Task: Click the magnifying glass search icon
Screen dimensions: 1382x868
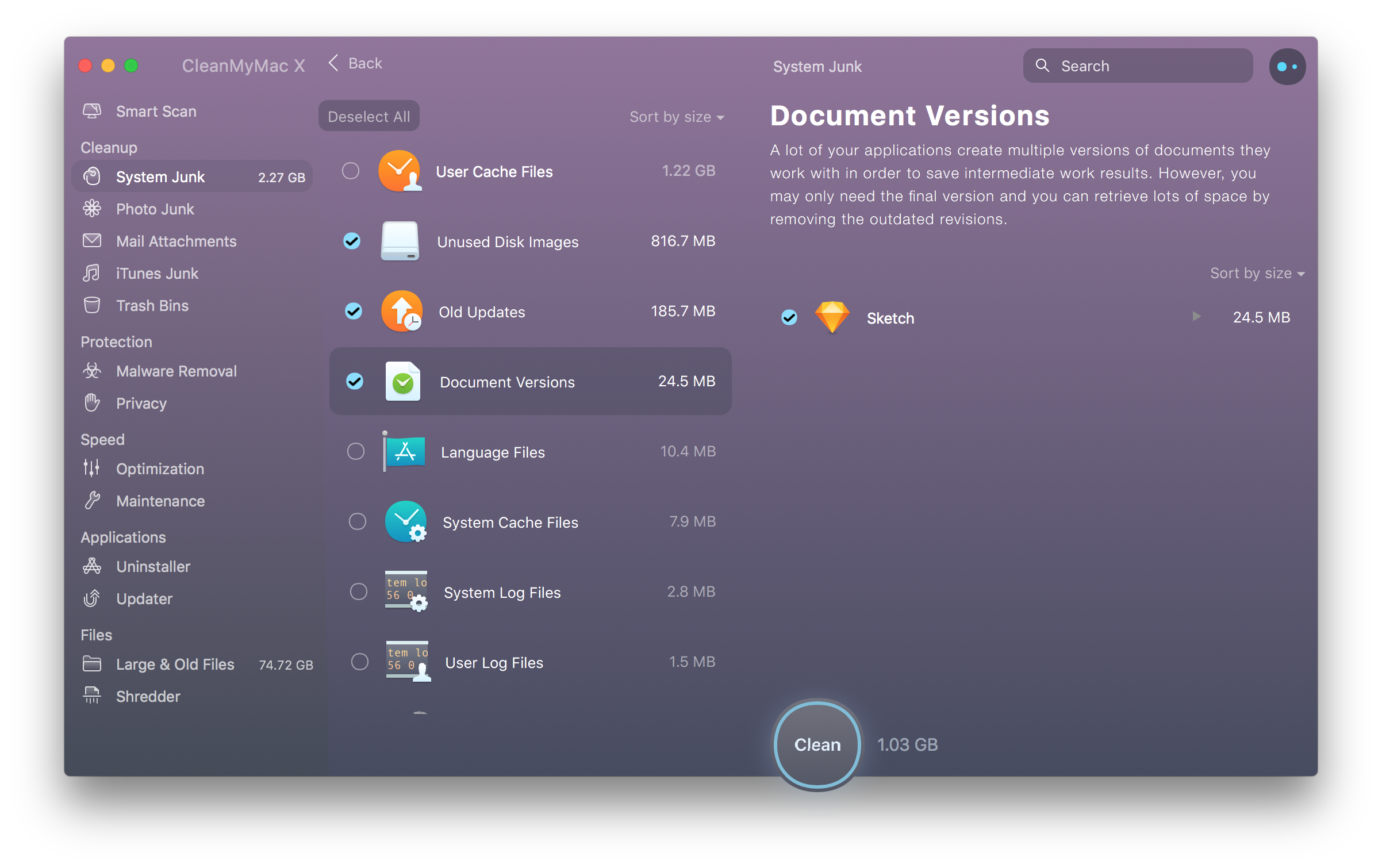Action: [x=1042, y=66]
